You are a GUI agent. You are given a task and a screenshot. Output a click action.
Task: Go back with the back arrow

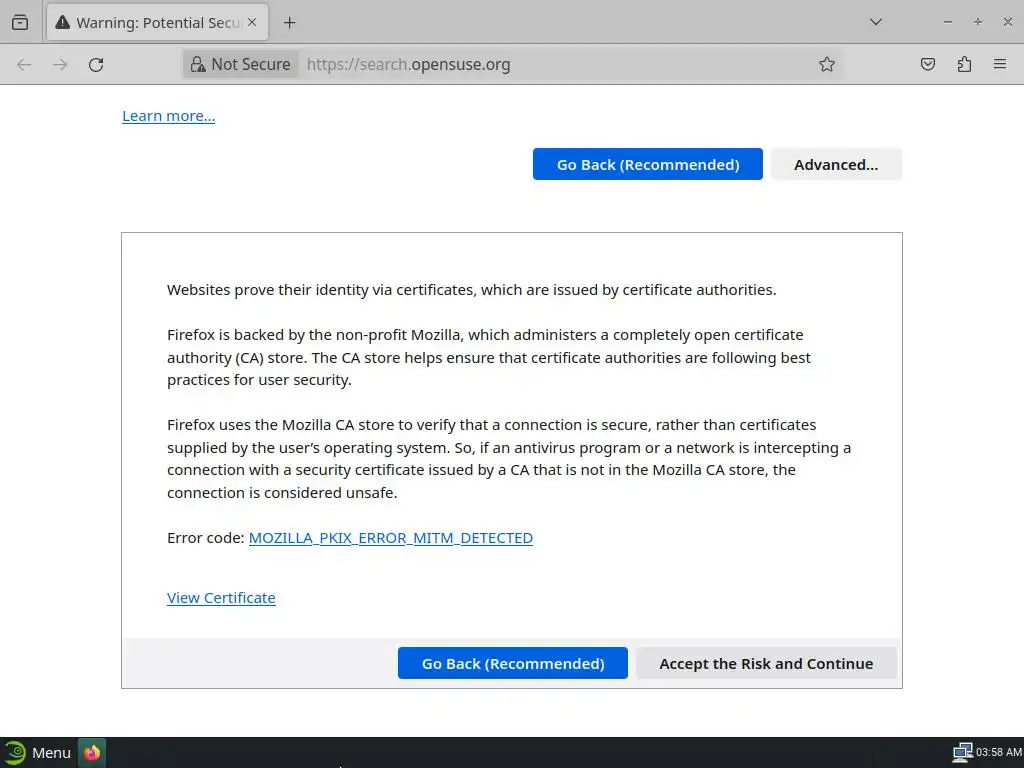click(24, 64)
